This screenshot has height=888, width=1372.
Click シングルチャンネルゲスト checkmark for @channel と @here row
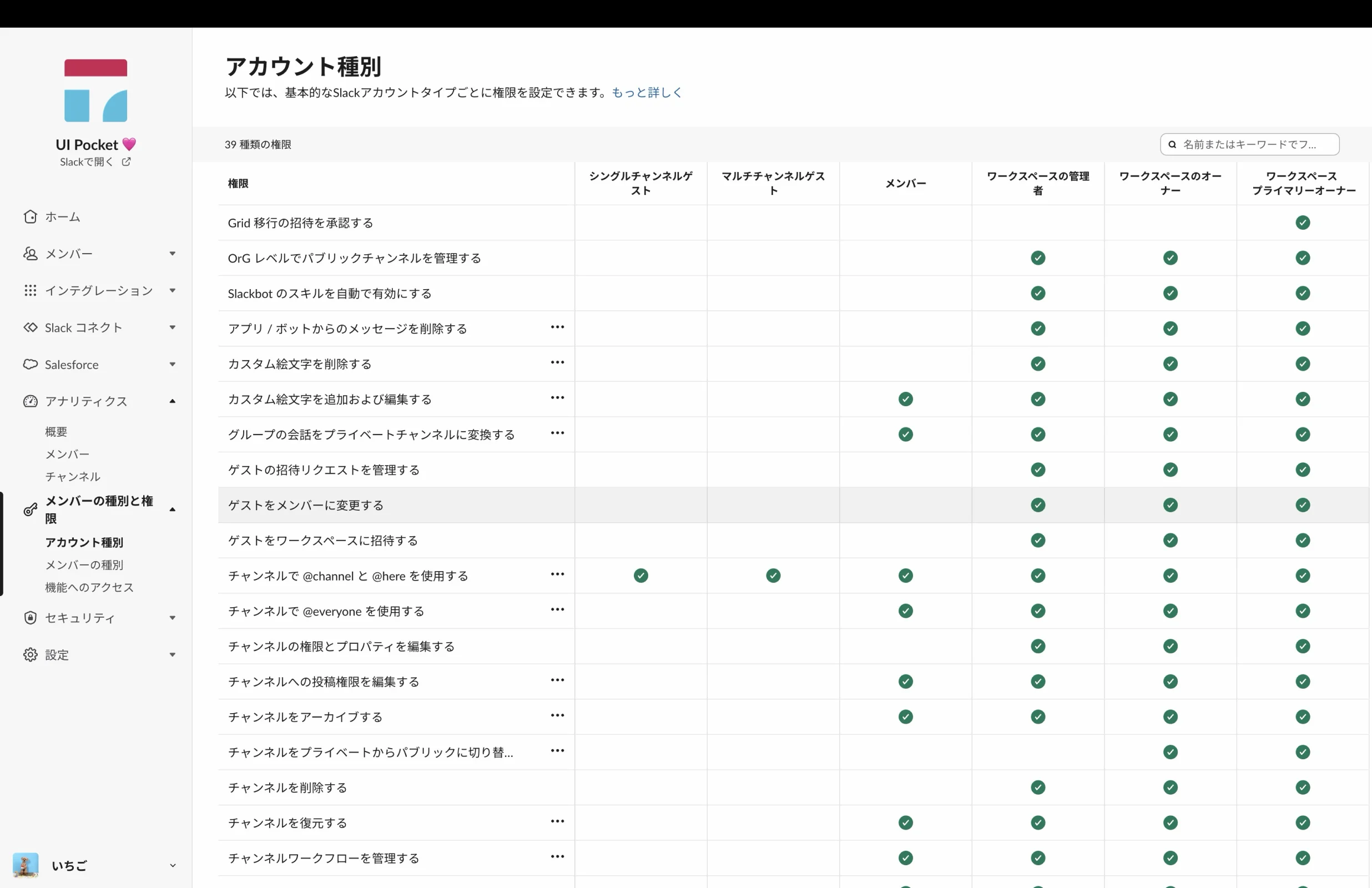click(x=641, y=576)
